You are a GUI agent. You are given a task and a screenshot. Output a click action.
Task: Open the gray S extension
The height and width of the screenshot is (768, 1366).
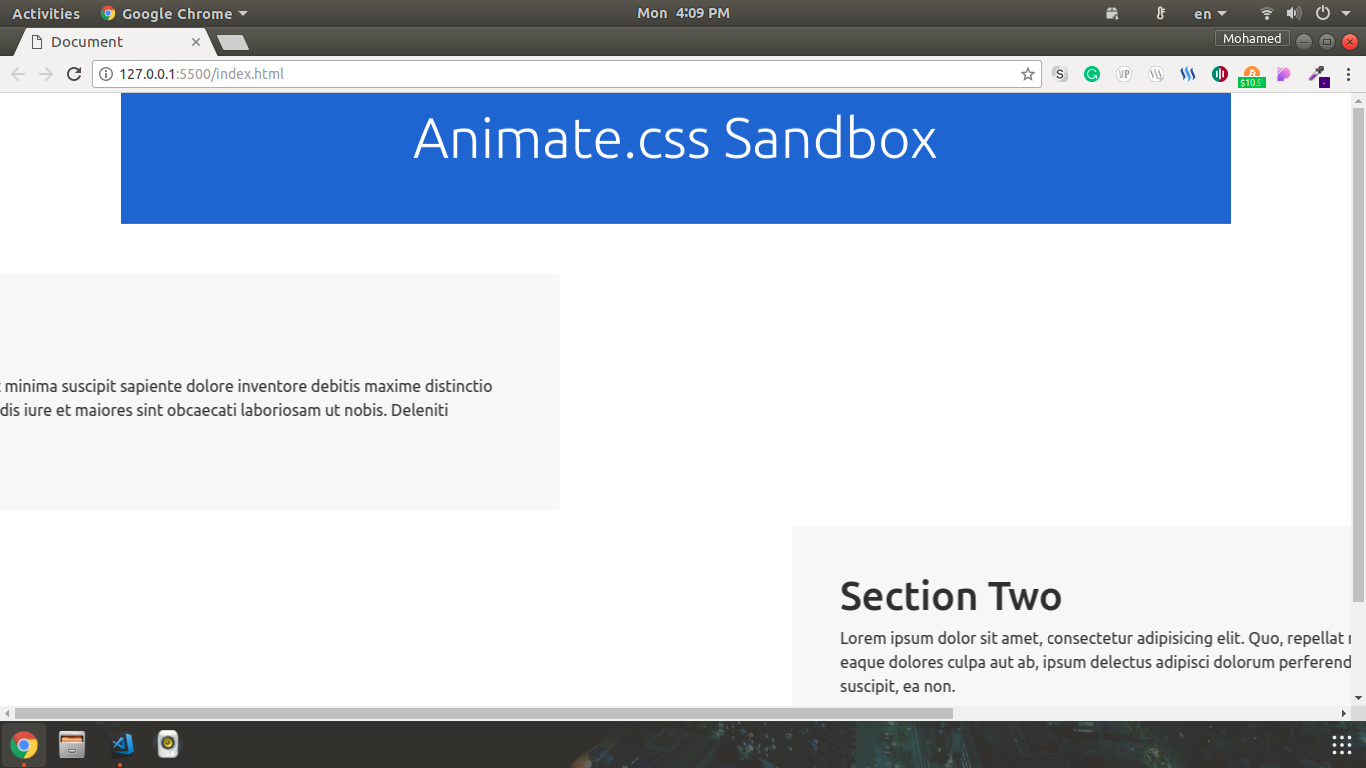pos(1060,74)
